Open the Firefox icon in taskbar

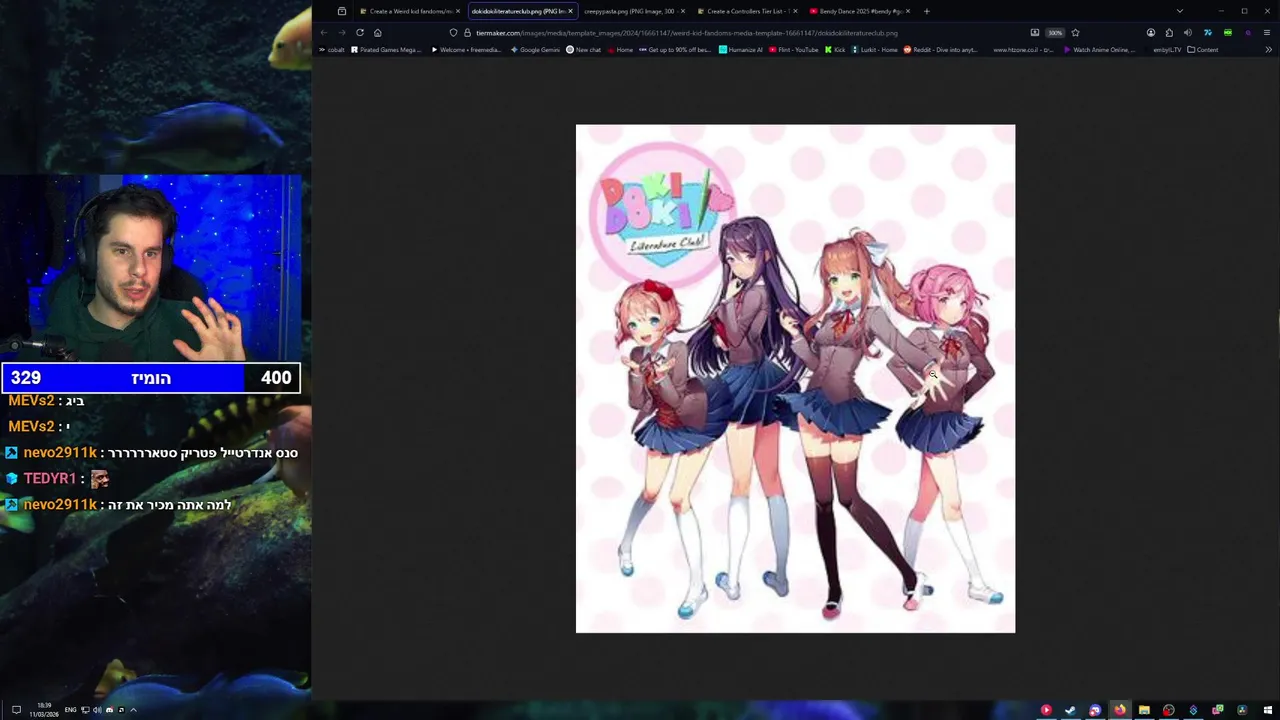(x=1120, y=710)
